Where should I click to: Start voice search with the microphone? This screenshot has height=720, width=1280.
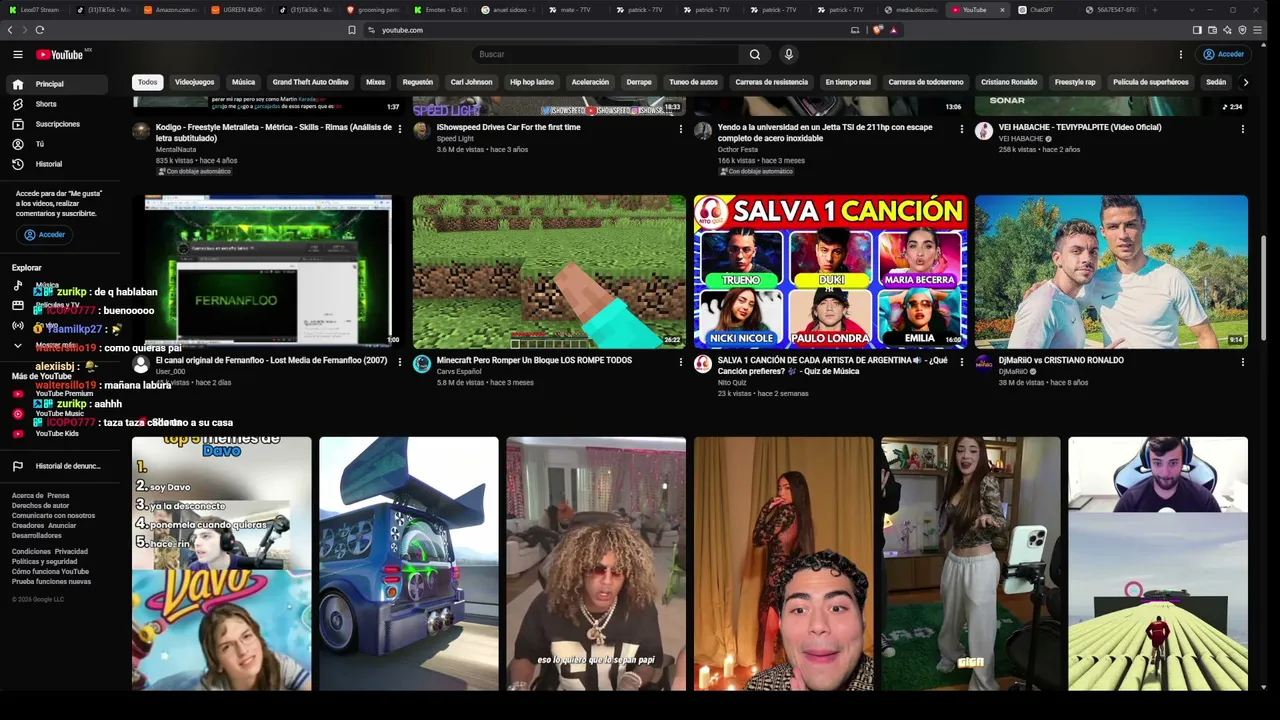coord(789,54)
